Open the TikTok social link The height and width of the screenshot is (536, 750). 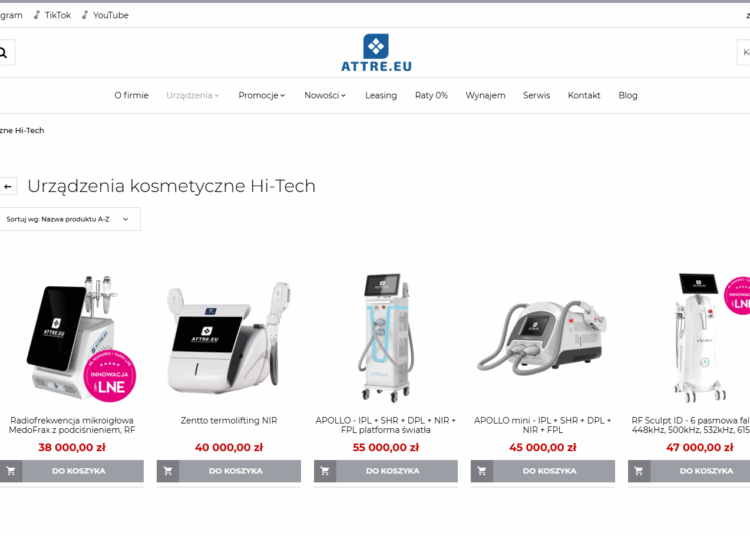[52, 15]
